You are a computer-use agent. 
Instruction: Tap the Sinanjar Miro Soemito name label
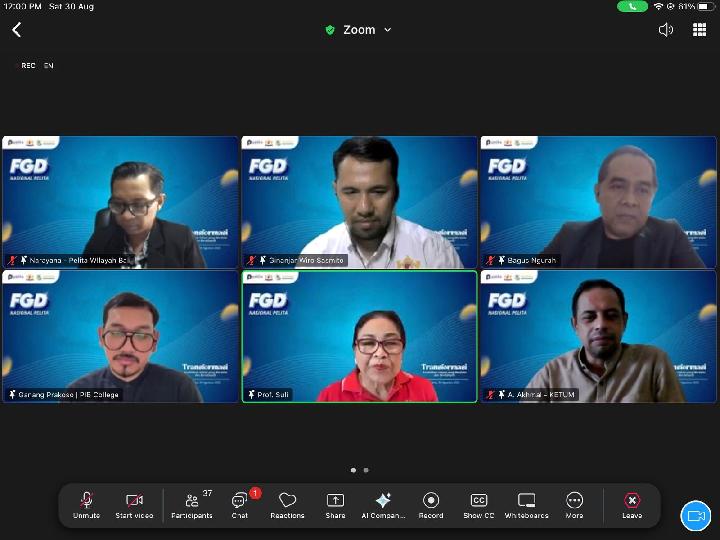click(x=306, y=260)
